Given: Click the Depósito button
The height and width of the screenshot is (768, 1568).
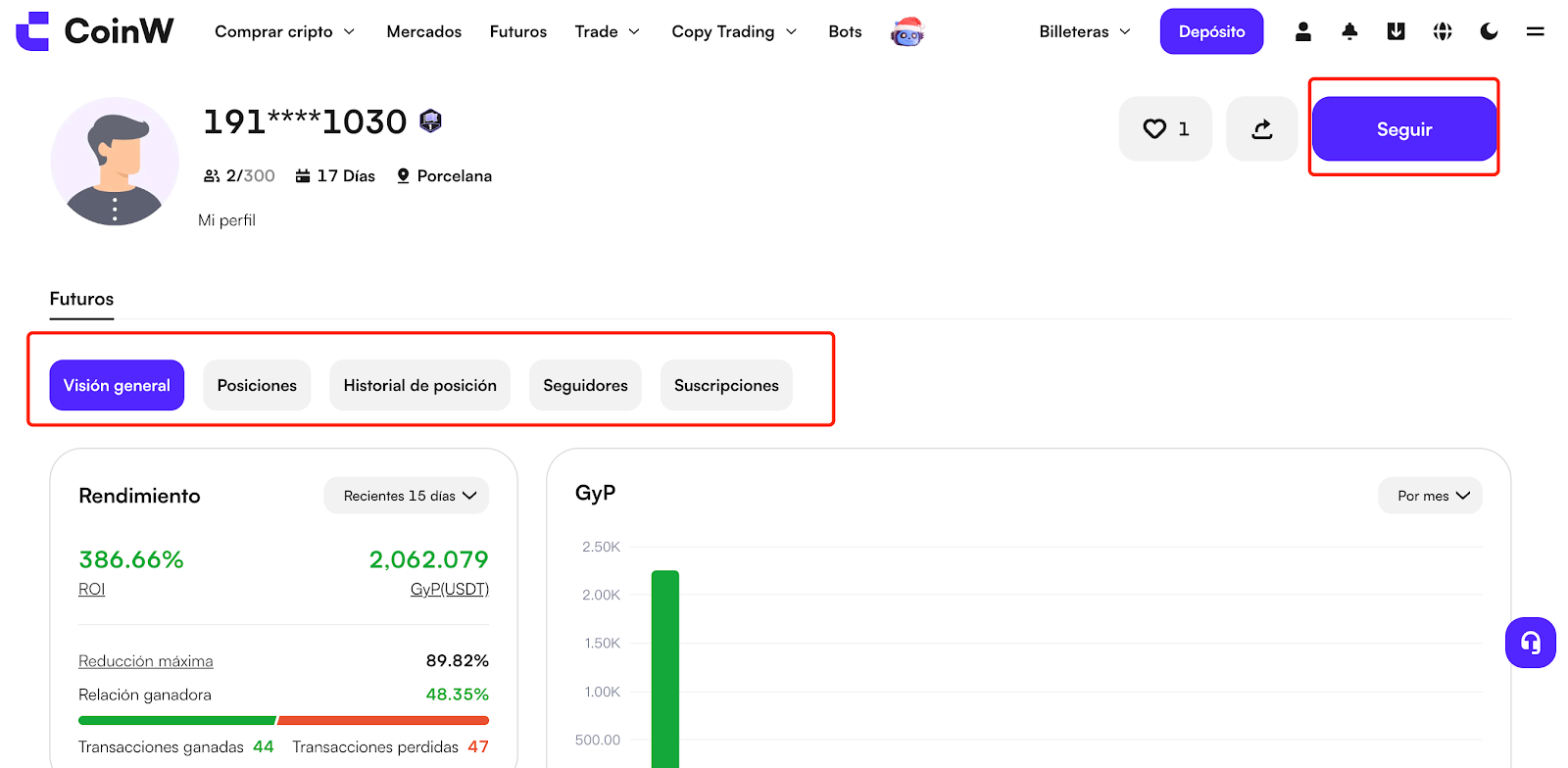Looking at the screenshot, I should point(1211,31).
